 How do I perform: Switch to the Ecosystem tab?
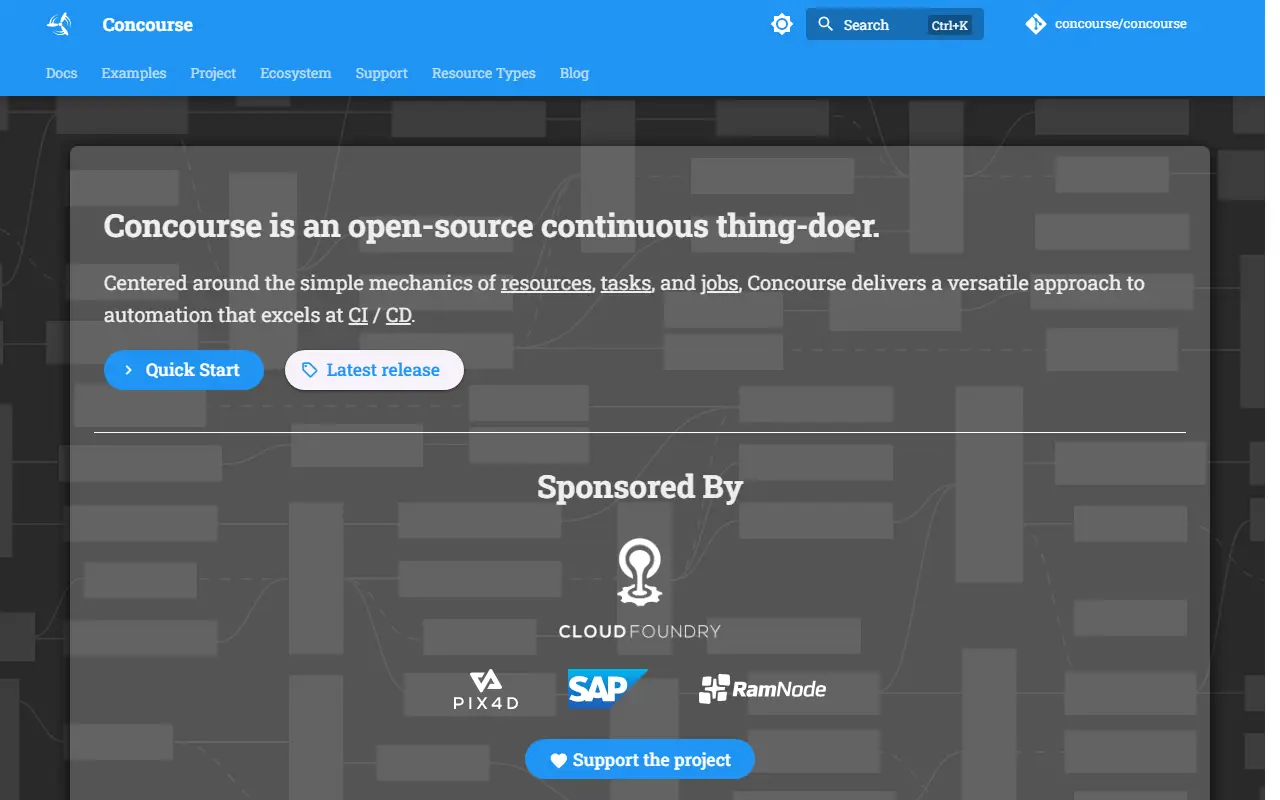pyautogui.click(x=296, y=73)
